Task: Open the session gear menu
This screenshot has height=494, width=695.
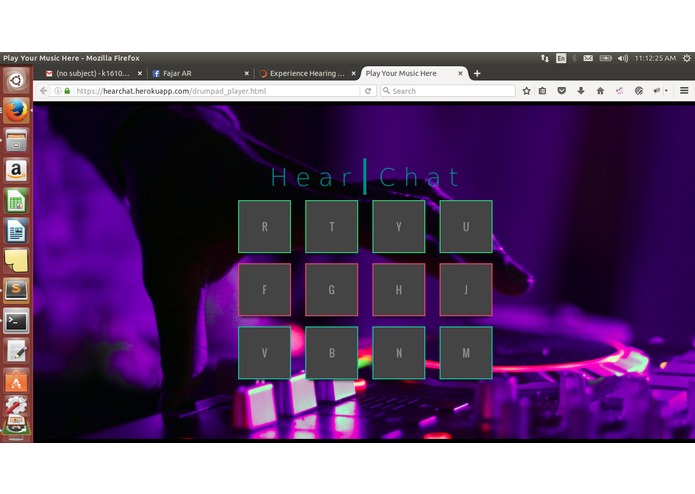Action: coord(687,58)
